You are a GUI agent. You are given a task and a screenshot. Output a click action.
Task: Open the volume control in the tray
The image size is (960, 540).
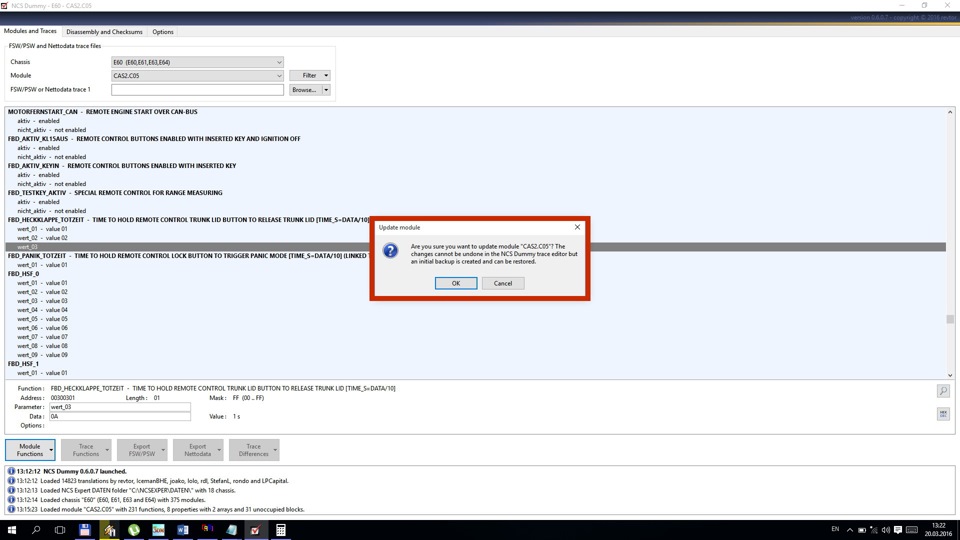point(885,530)
